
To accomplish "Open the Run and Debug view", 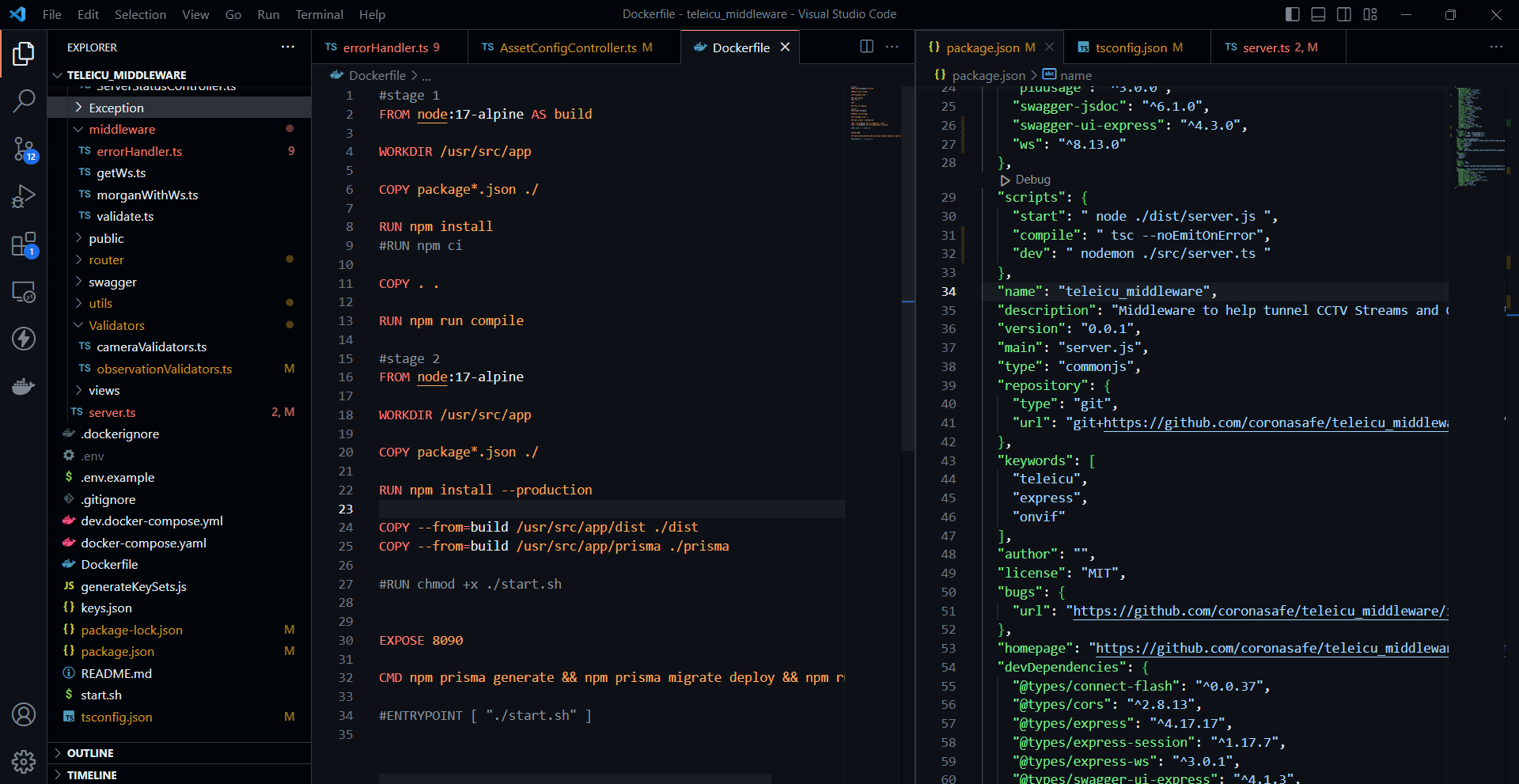I will [x=24, y=196].
